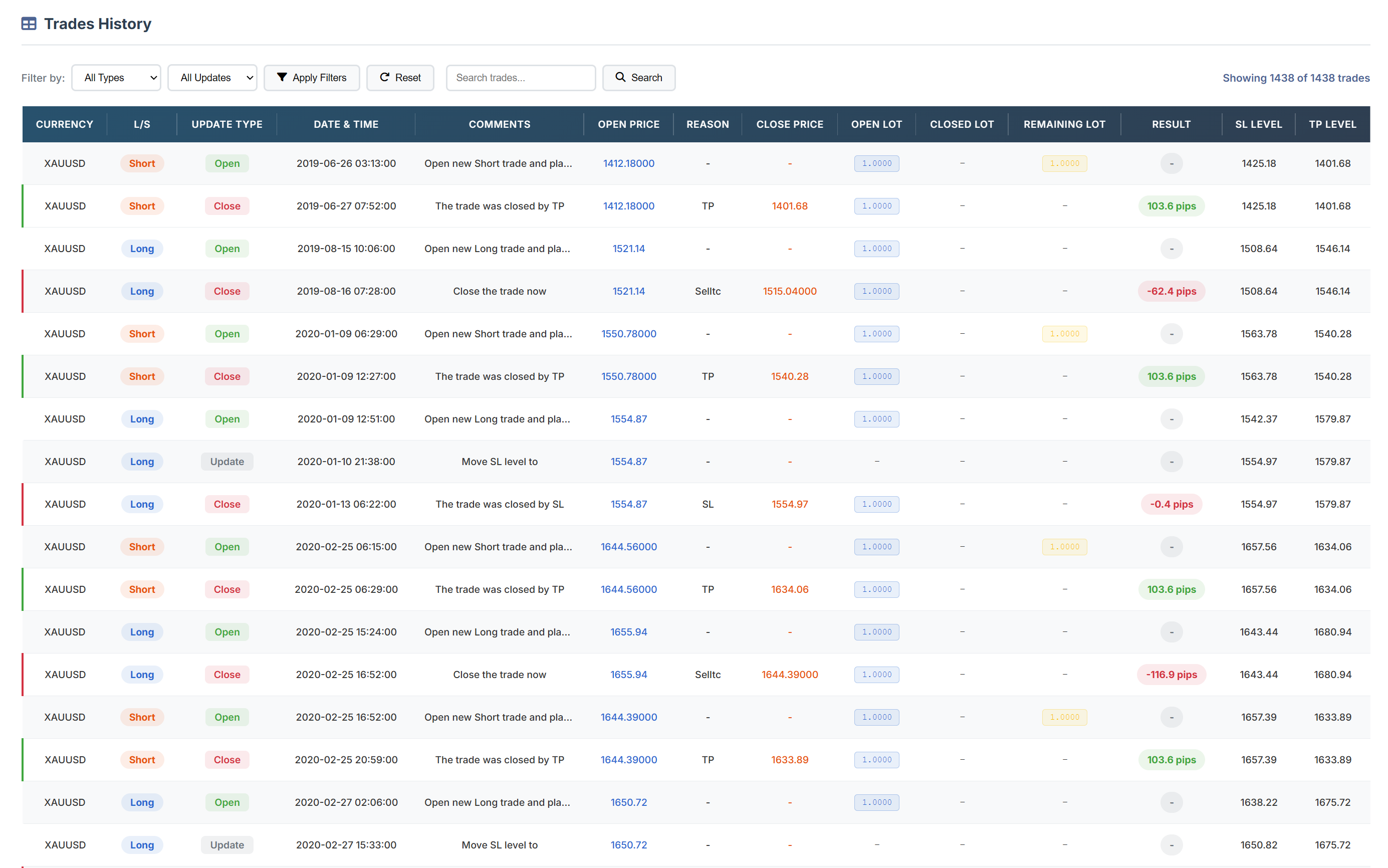Screen dimensions: 1388x868
Task: Click the Search button
Action: (x=639, y=77)
